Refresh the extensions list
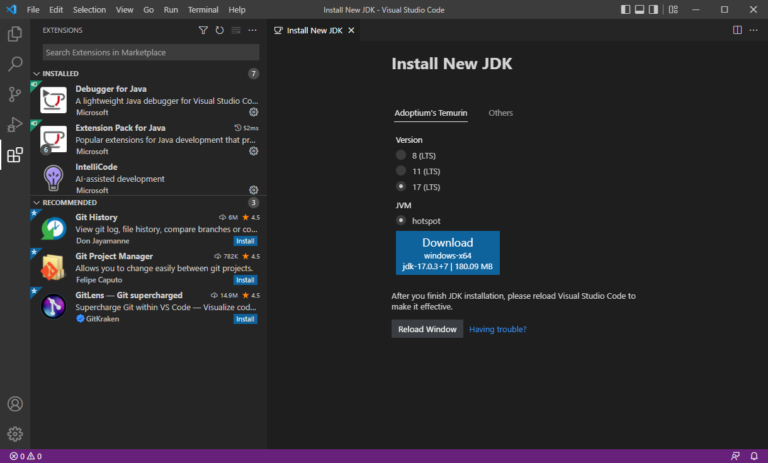Image resolution: width=768 pixels, height=463 pixels. point(220,31)
